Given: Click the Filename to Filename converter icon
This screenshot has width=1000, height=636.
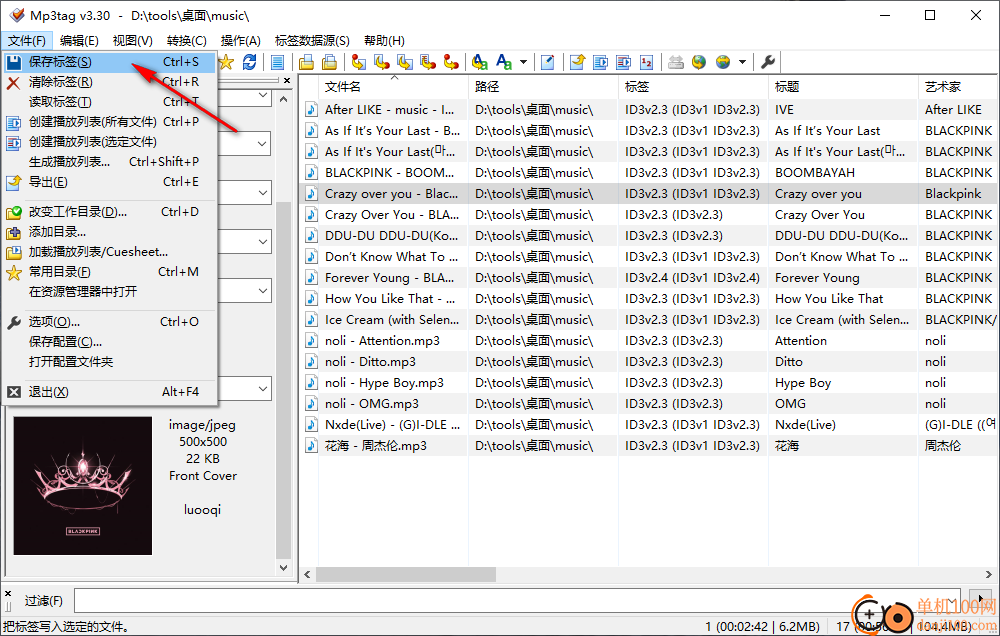Looking at the screenshot, I should [405, 62].
